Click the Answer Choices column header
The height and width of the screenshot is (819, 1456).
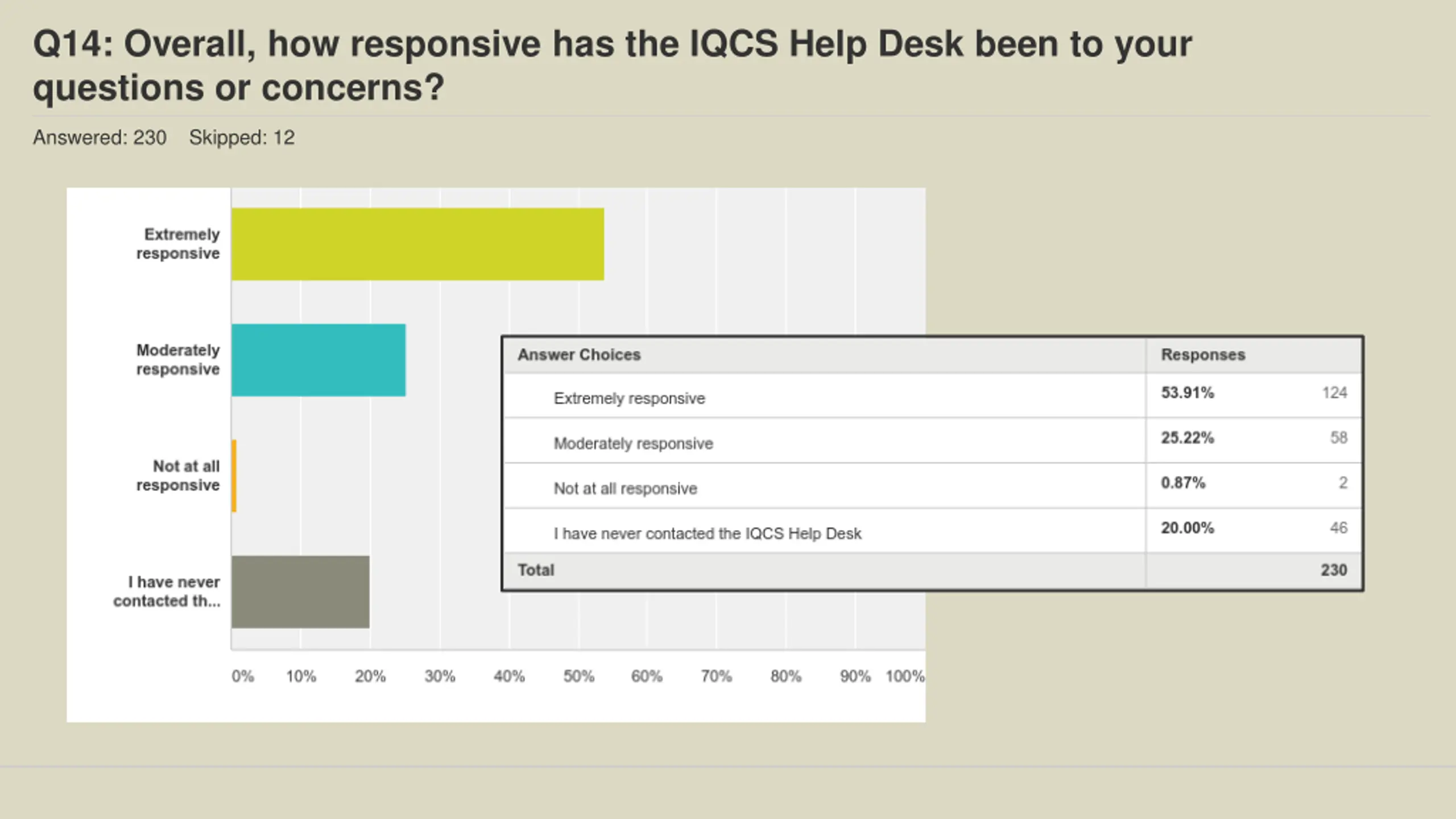[x=579, y=355]
